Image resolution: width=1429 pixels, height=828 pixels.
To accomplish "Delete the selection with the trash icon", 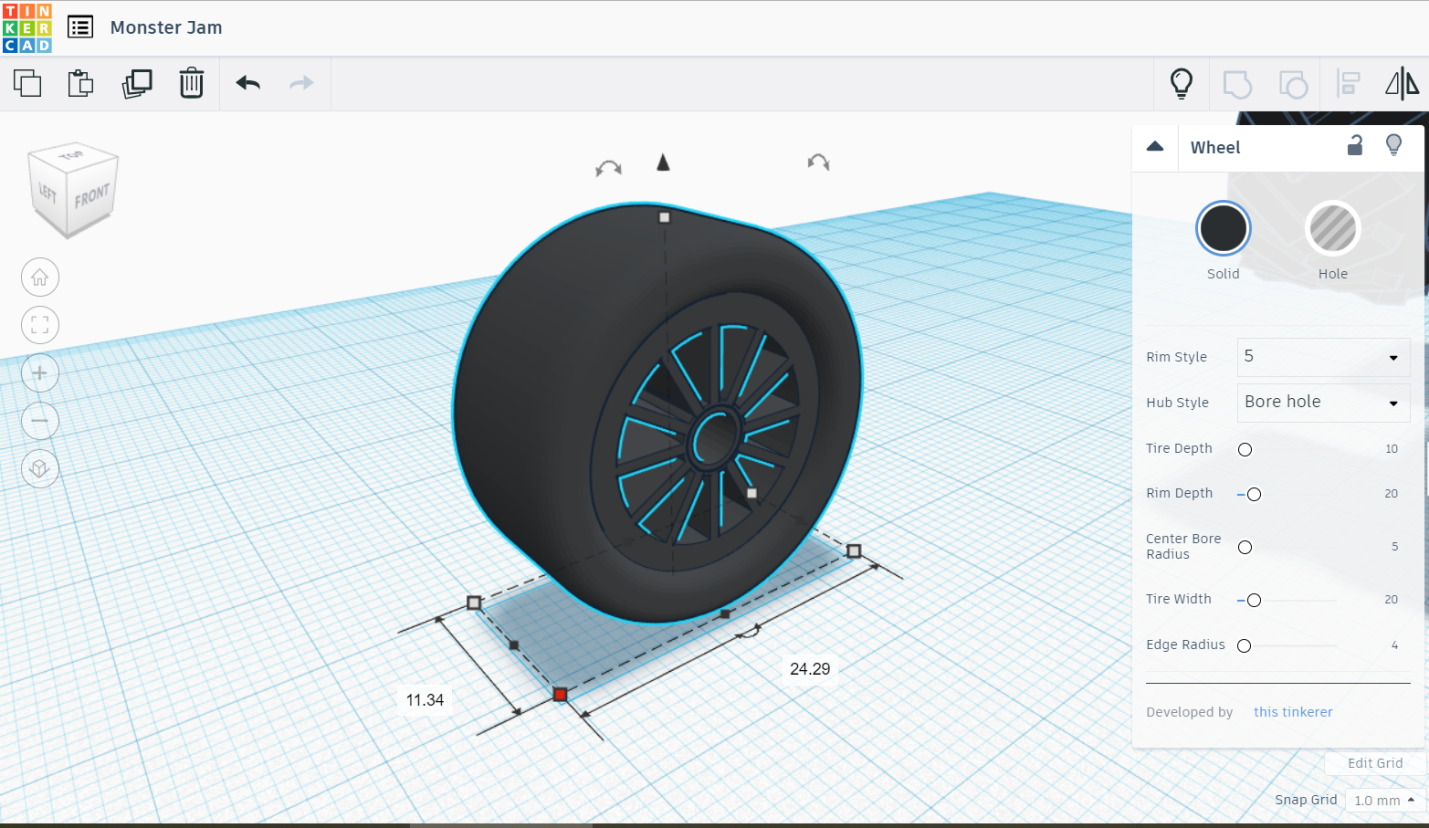I will 191,83.
